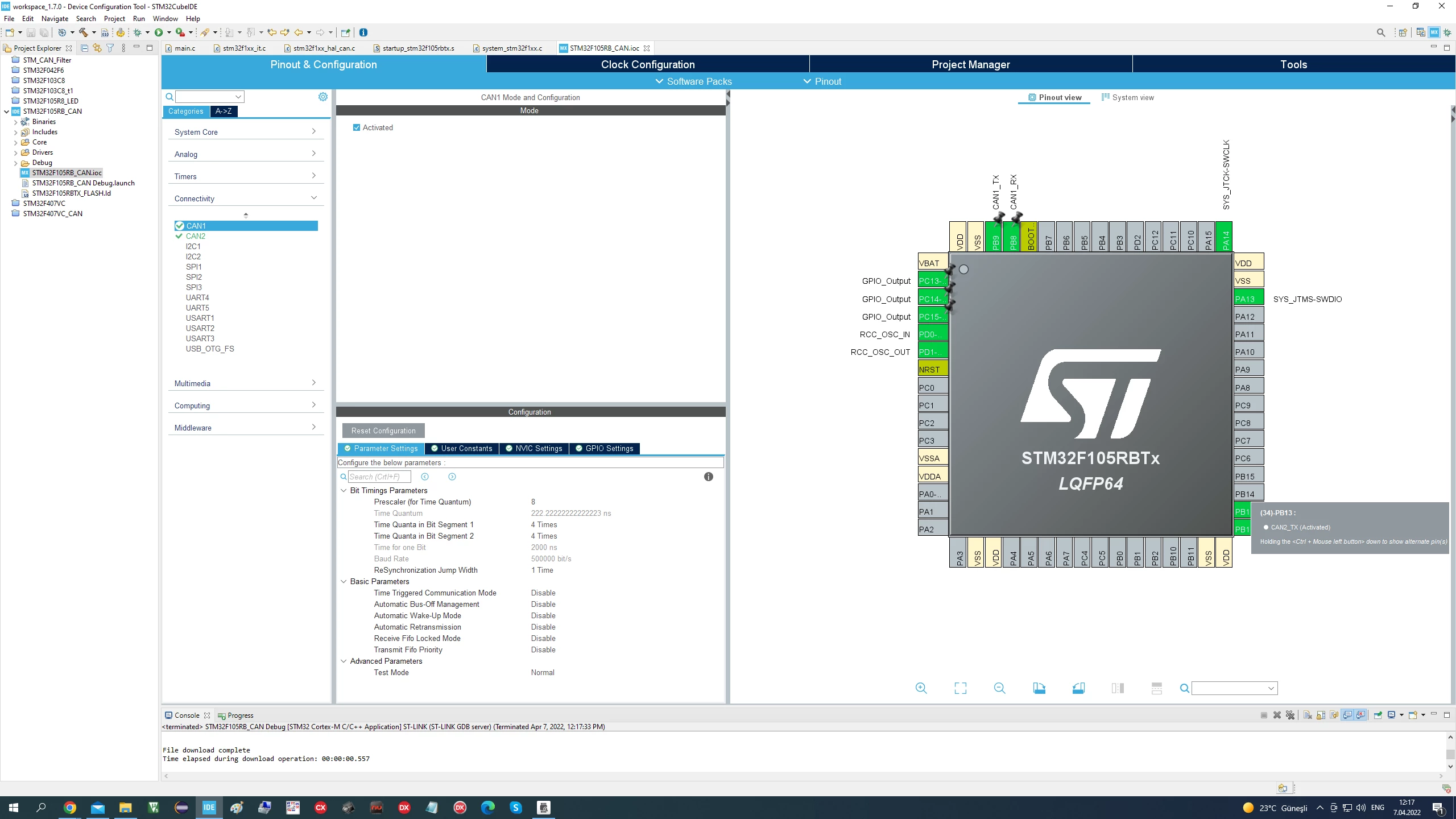Open the categories settings gear icon
This screenshot has height=819, width=1456.
(x=323, y=97)
